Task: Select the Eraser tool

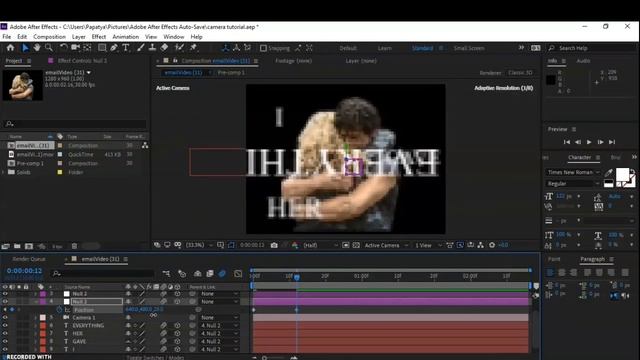Action: pyautogui.click(x=164, y=48)
